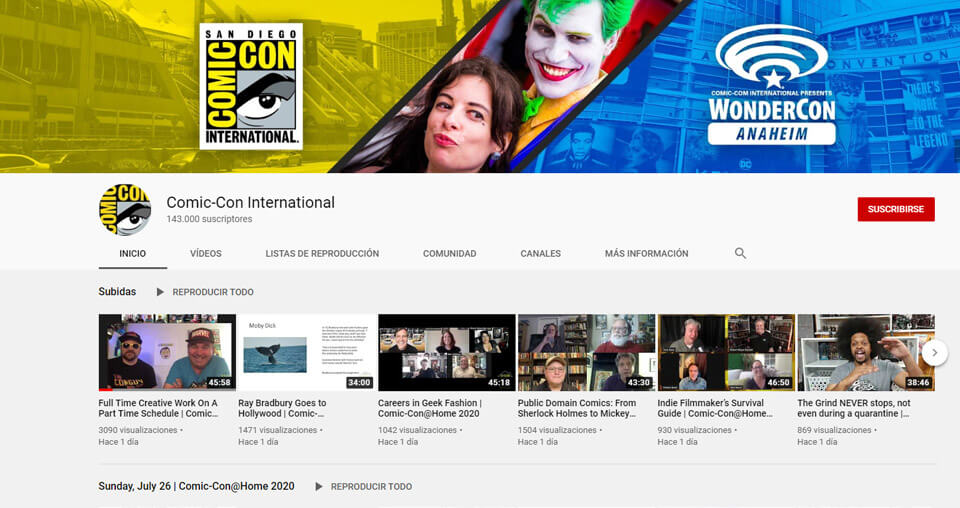Open Full Time Creative Work video thumbnail

point(167,353)
